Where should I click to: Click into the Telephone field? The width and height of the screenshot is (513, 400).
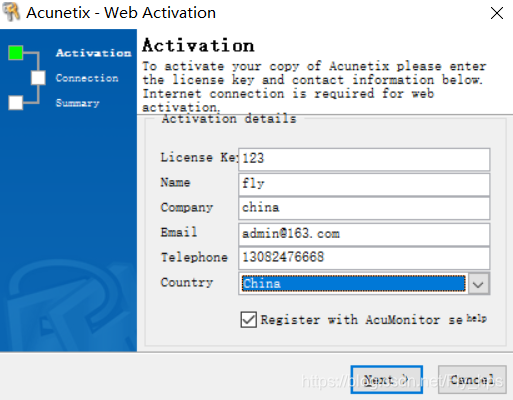click(x=364, y=258)
